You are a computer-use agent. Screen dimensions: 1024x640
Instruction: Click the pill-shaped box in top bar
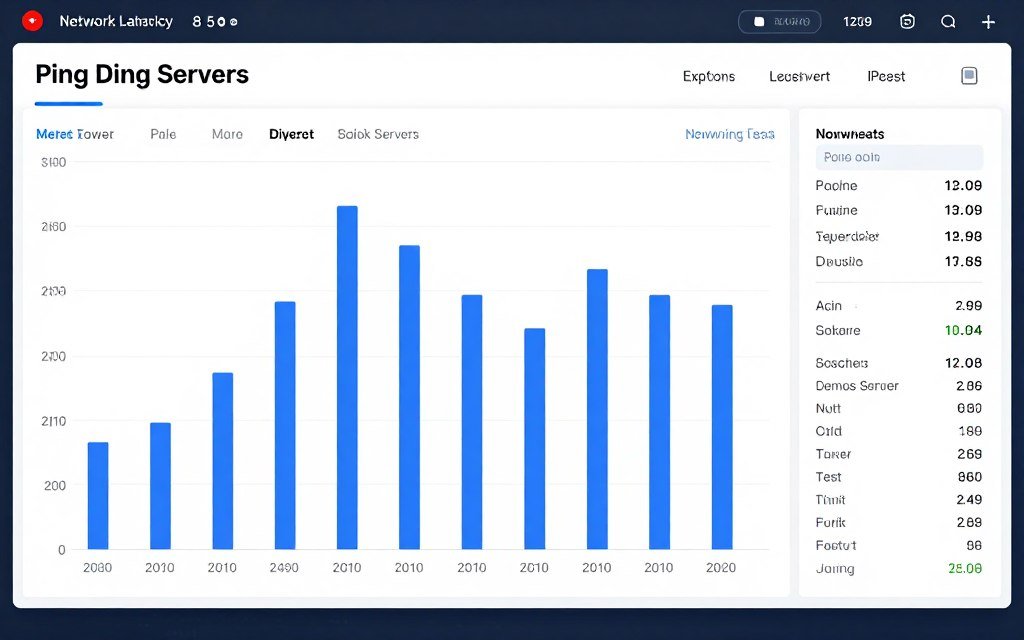(779, 21)
